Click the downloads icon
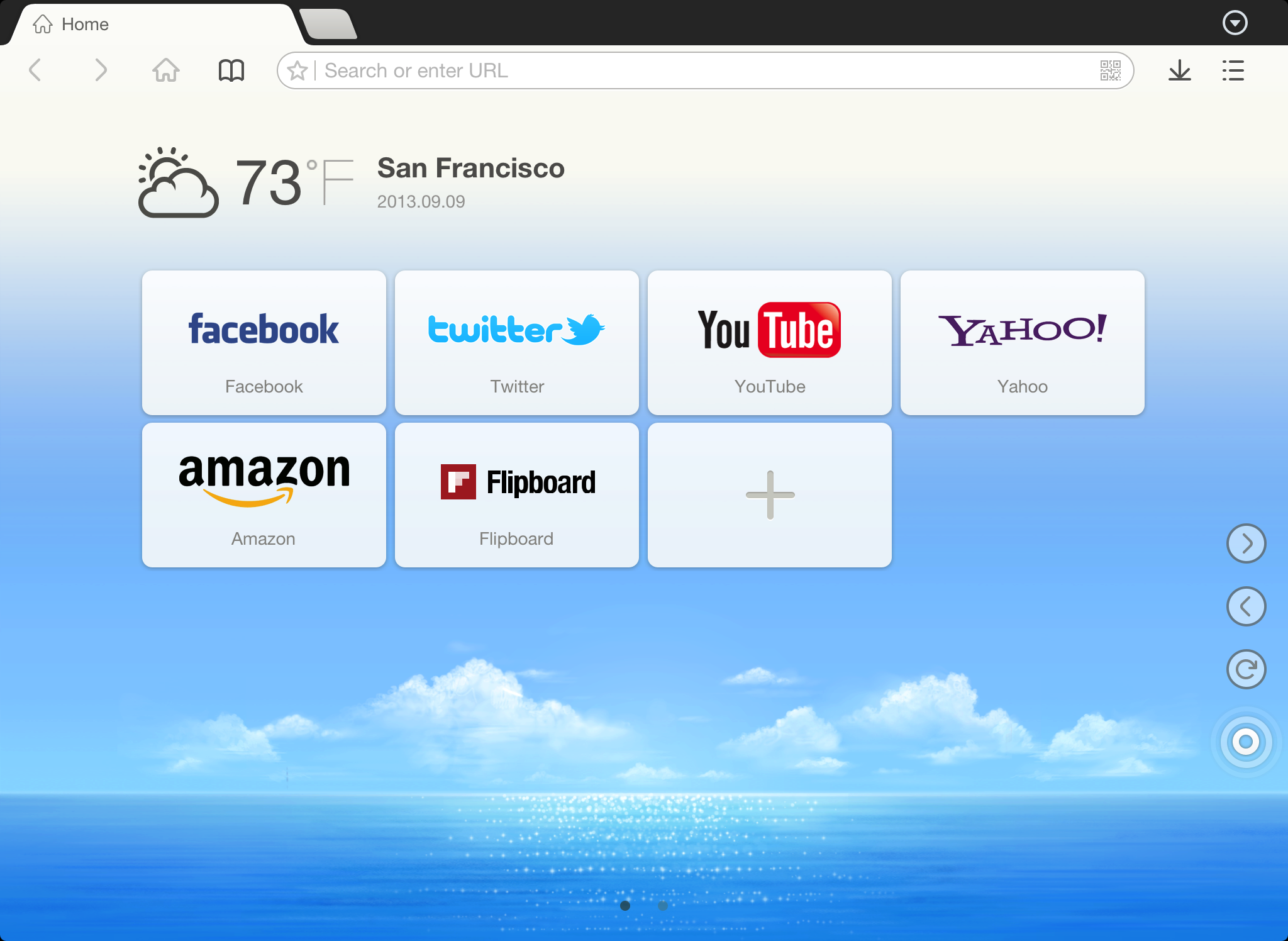The height and width of the screenshot is (941, 1288). pyautogui.click(x=1180, y=70)
